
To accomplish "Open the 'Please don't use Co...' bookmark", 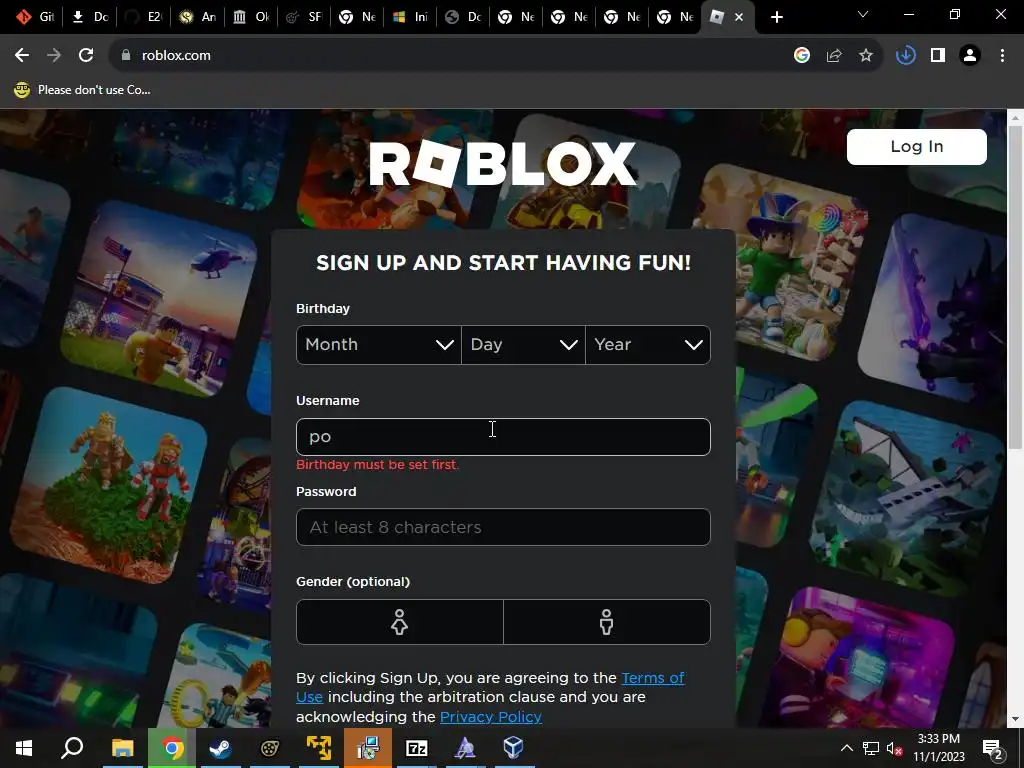I will [82, 90].
